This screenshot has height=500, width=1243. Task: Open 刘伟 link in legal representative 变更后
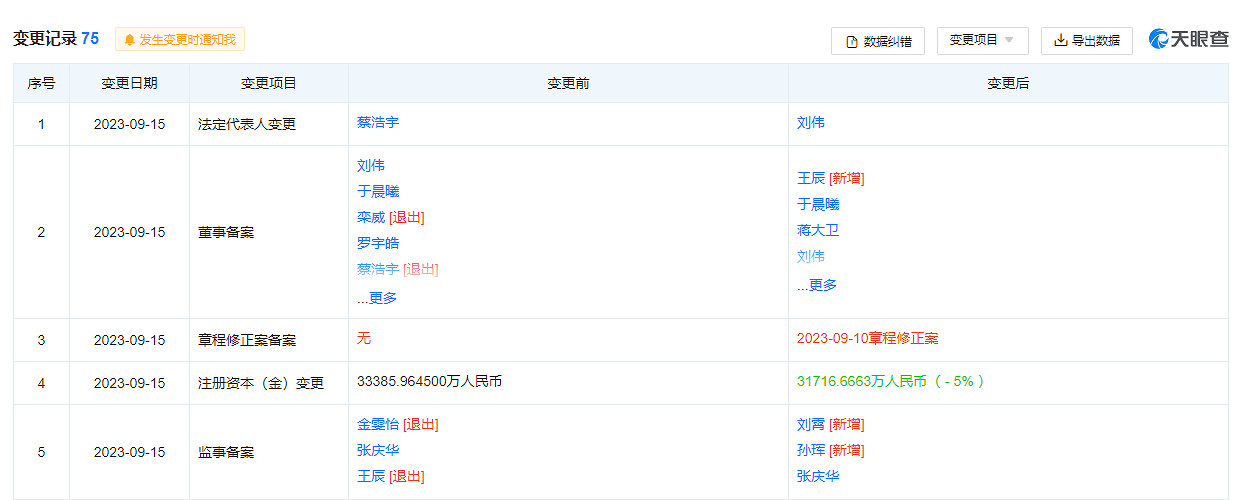click(811, 122)
